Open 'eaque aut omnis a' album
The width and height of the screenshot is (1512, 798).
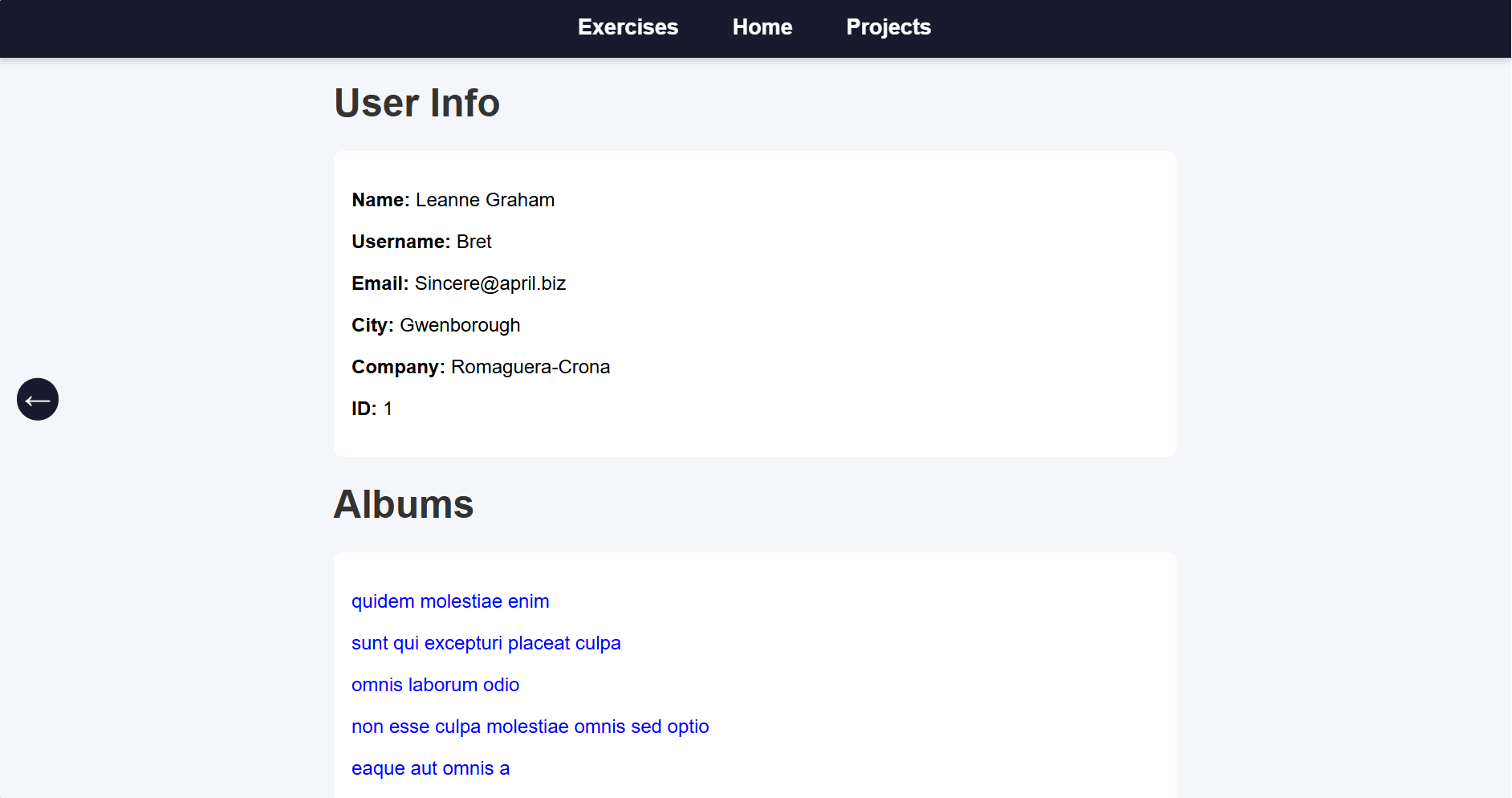(x=430, y=768)
